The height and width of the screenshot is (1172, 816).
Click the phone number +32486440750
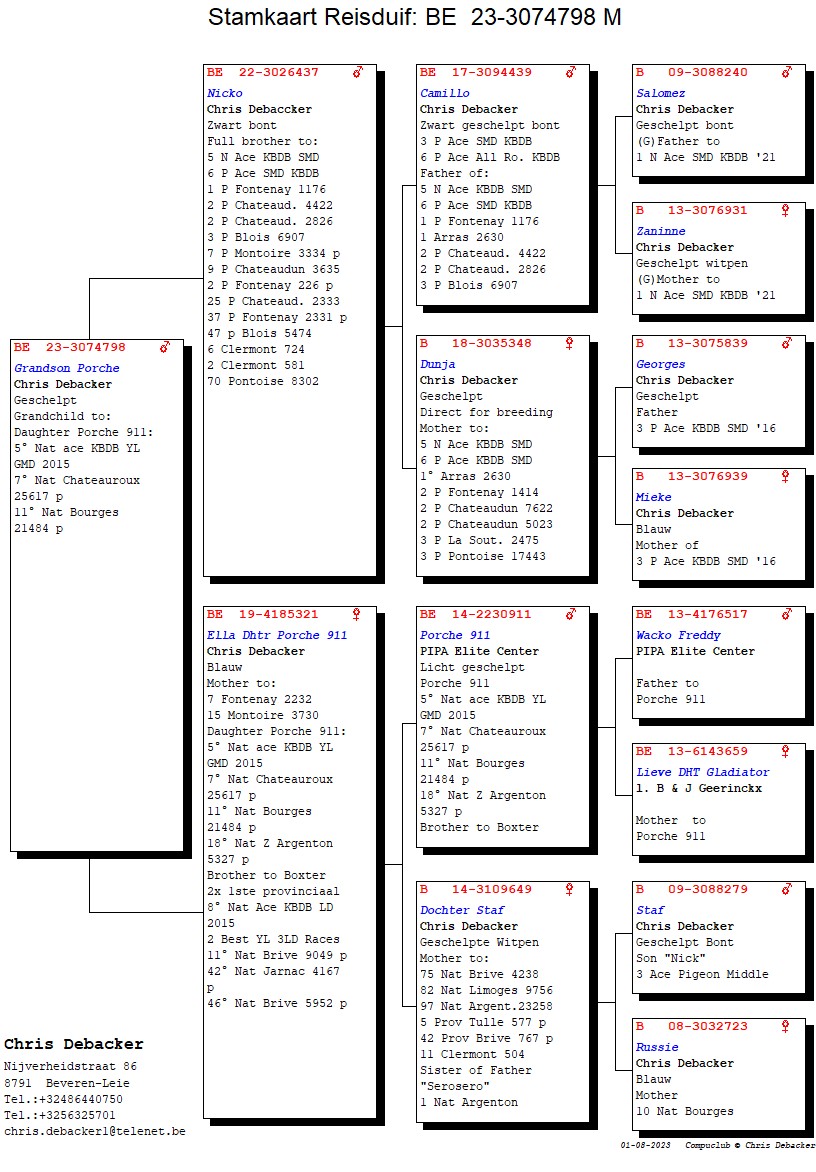pyautogui.click(x=77, y=1099)
